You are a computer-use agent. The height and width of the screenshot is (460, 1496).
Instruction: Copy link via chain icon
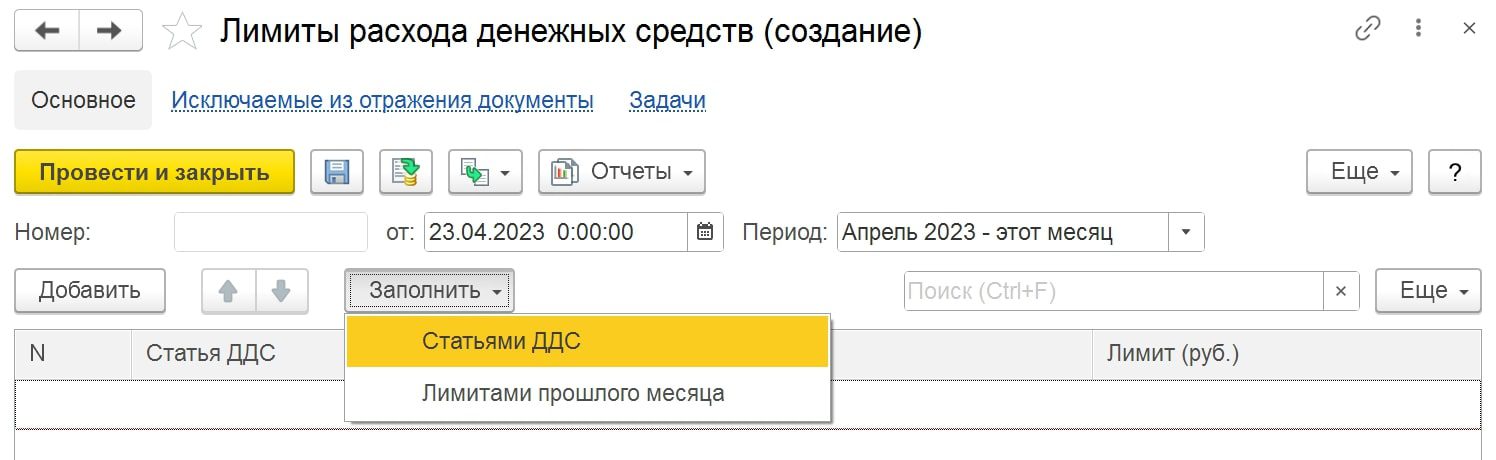coord(1367,29)
